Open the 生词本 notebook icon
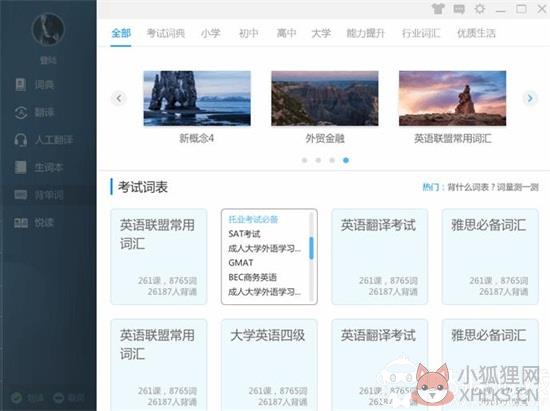Image resolution: width=550 pixels, height=411 pixels. pos(21,167)
